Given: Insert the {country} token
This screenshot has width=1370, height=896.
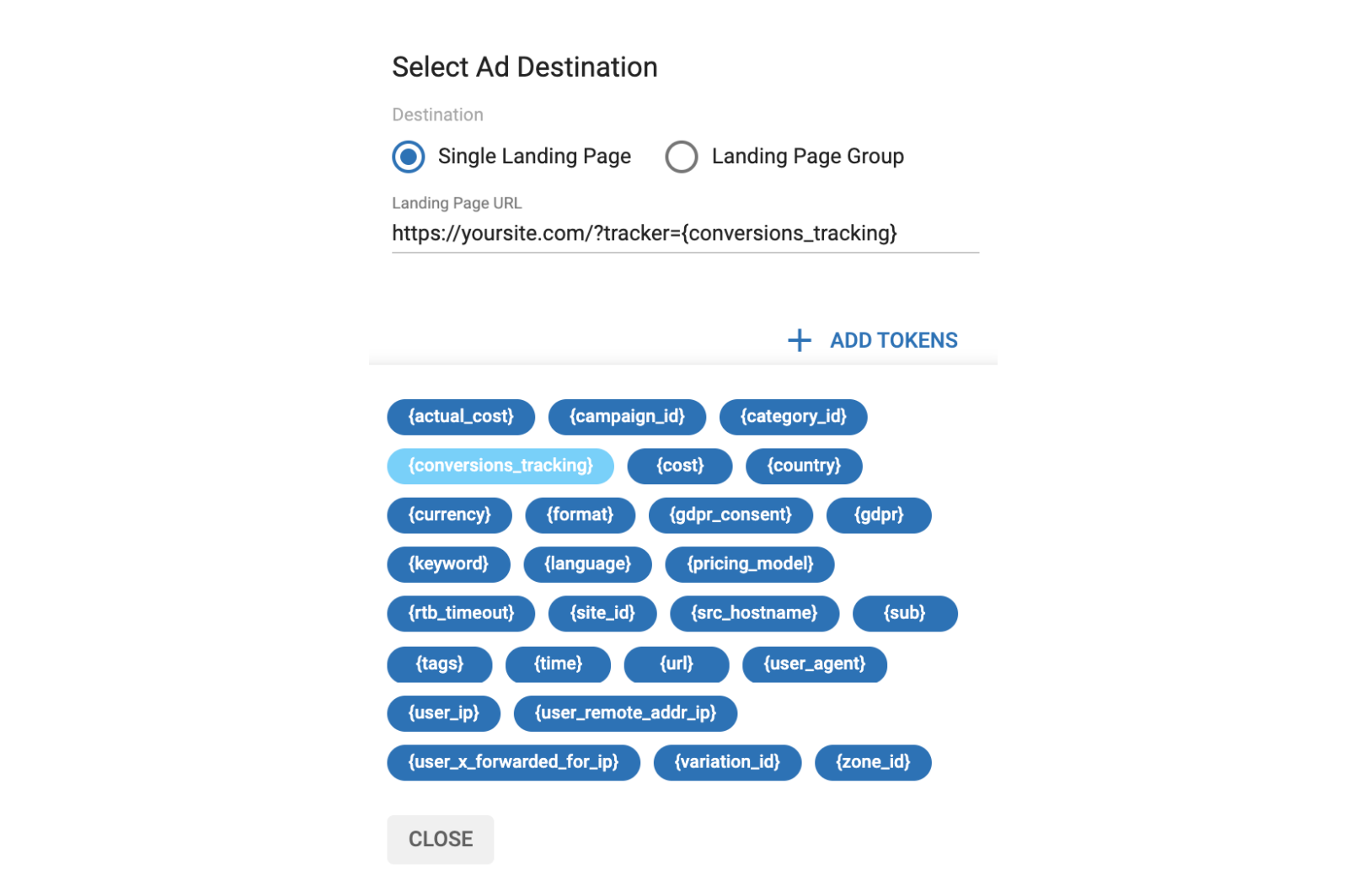Looking at the screenshot, I should tap(803, 466).
